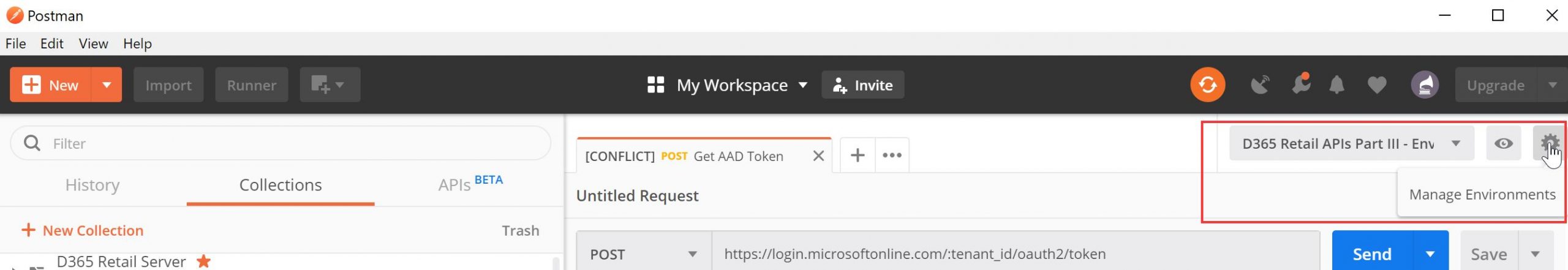Click the Invite button
Viewport: 1568px width, 270px height.
point(863,84)
